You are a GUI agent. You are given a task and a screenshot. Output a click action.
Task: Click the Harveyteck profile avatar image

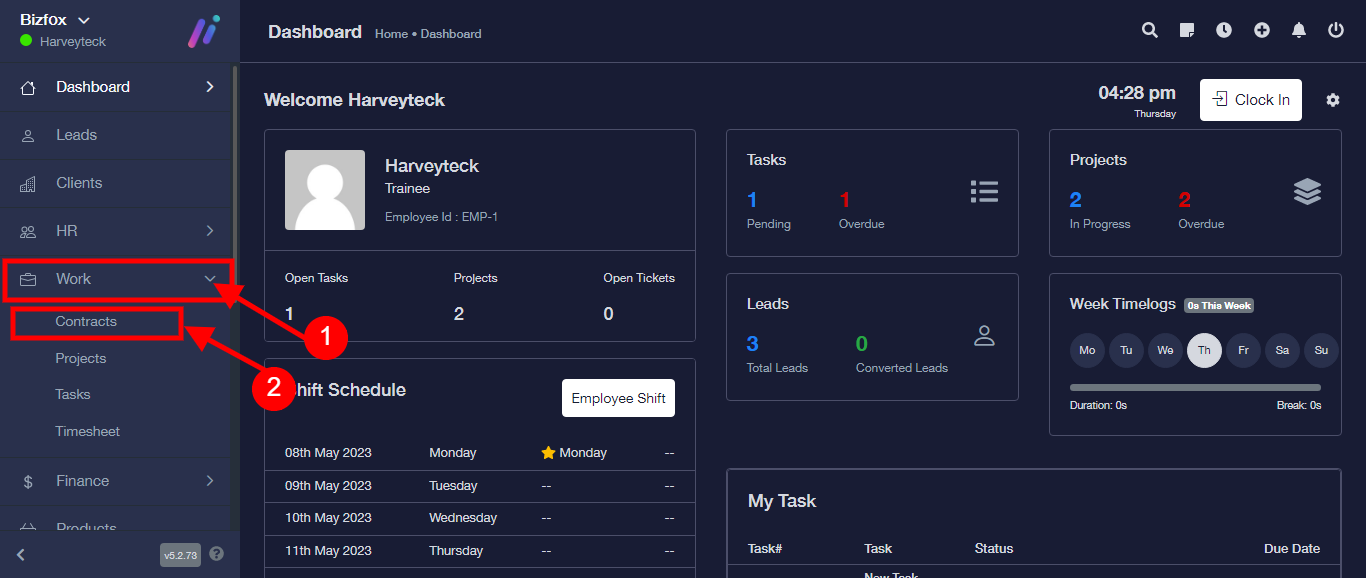(325, 190)
